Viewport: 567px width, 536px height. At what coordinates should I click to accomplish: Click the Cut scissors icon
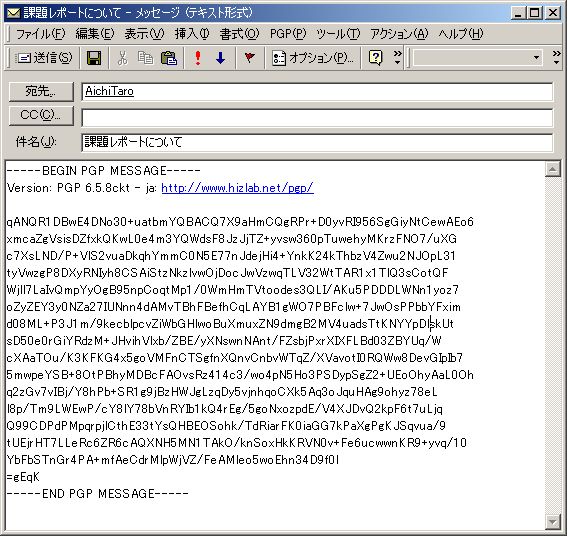tap(123, 58)
